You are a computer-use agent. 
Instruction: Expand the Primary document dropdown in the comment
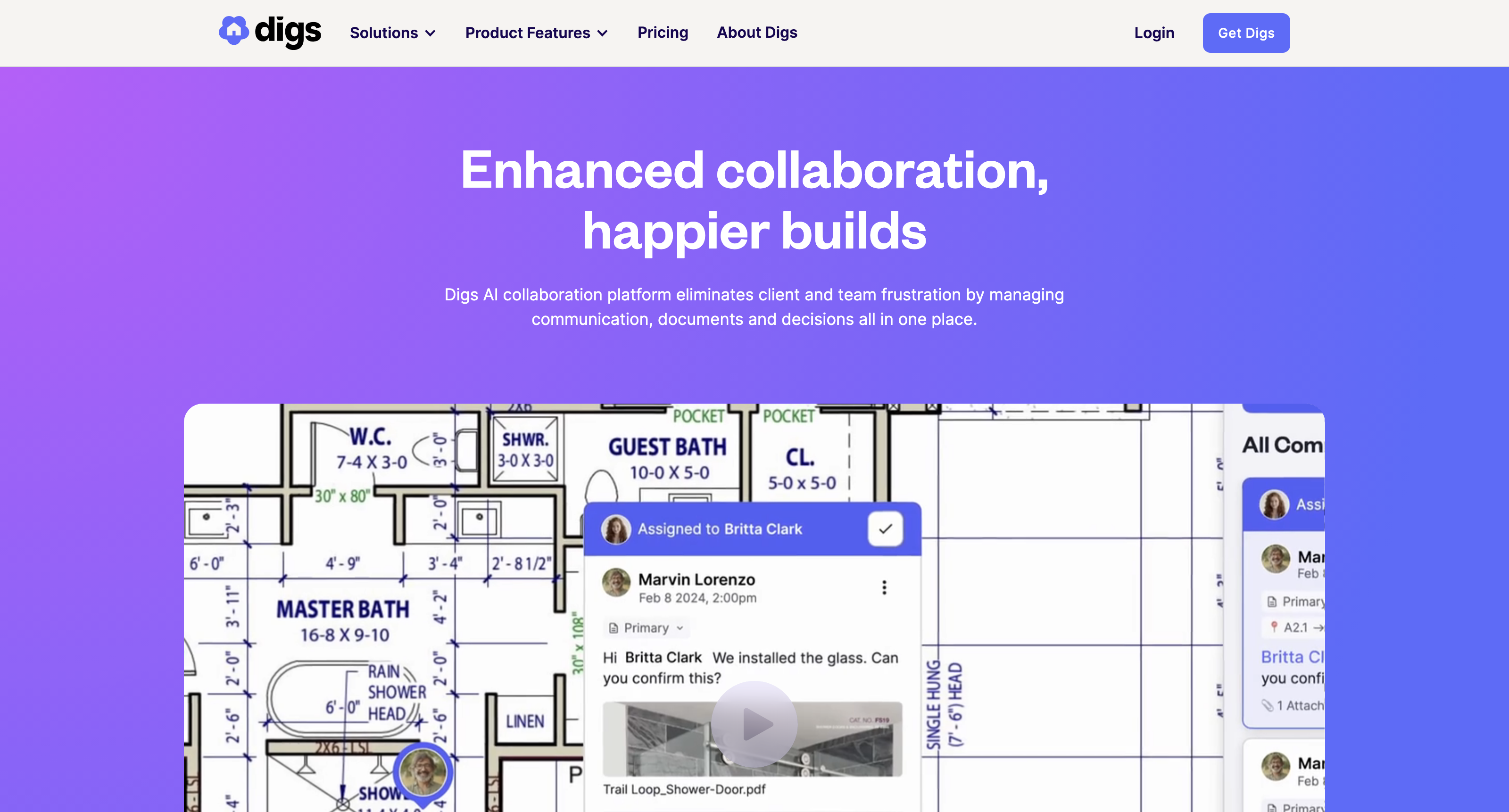tap(646, 628)
